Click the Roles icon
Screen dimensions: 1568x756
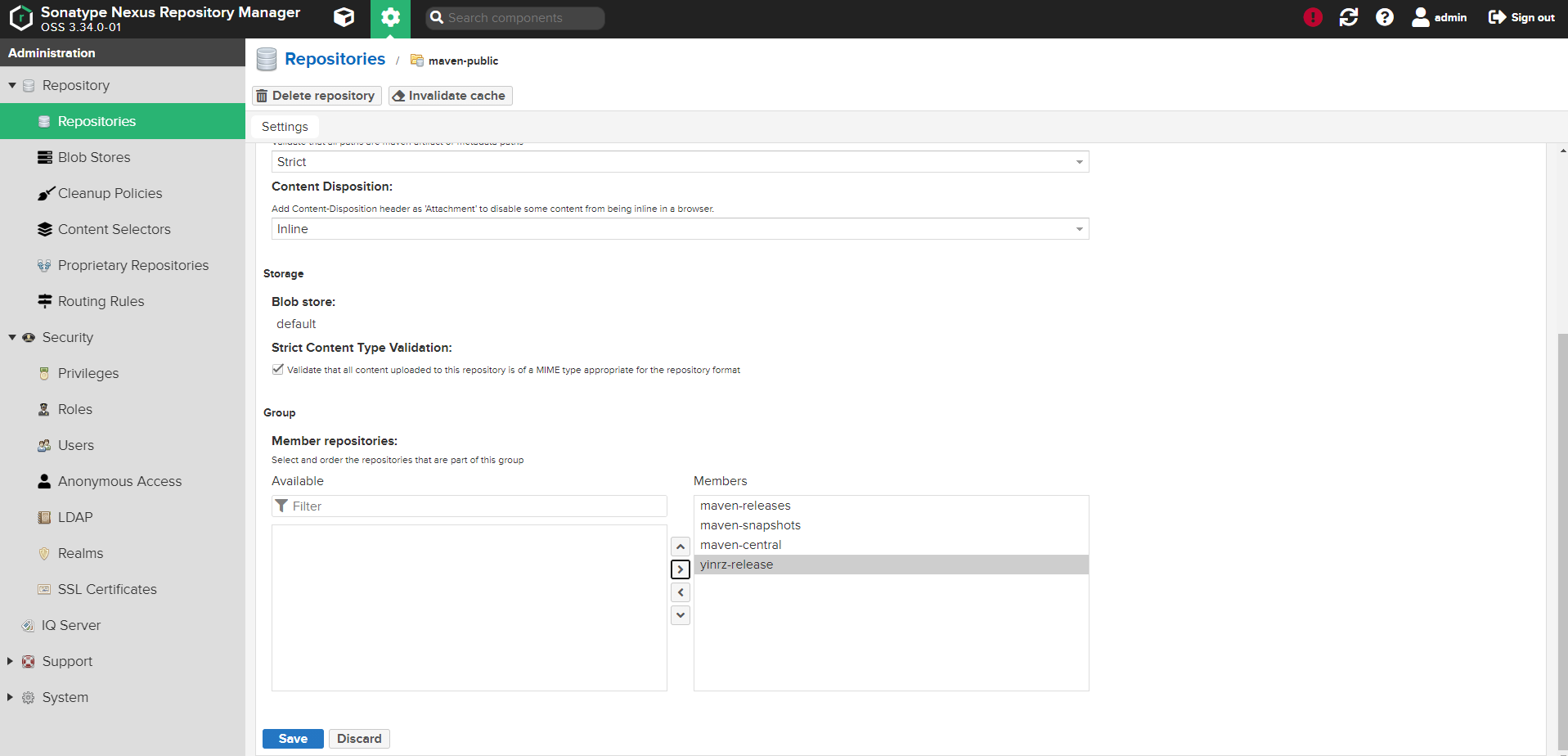tap(44, 409)
